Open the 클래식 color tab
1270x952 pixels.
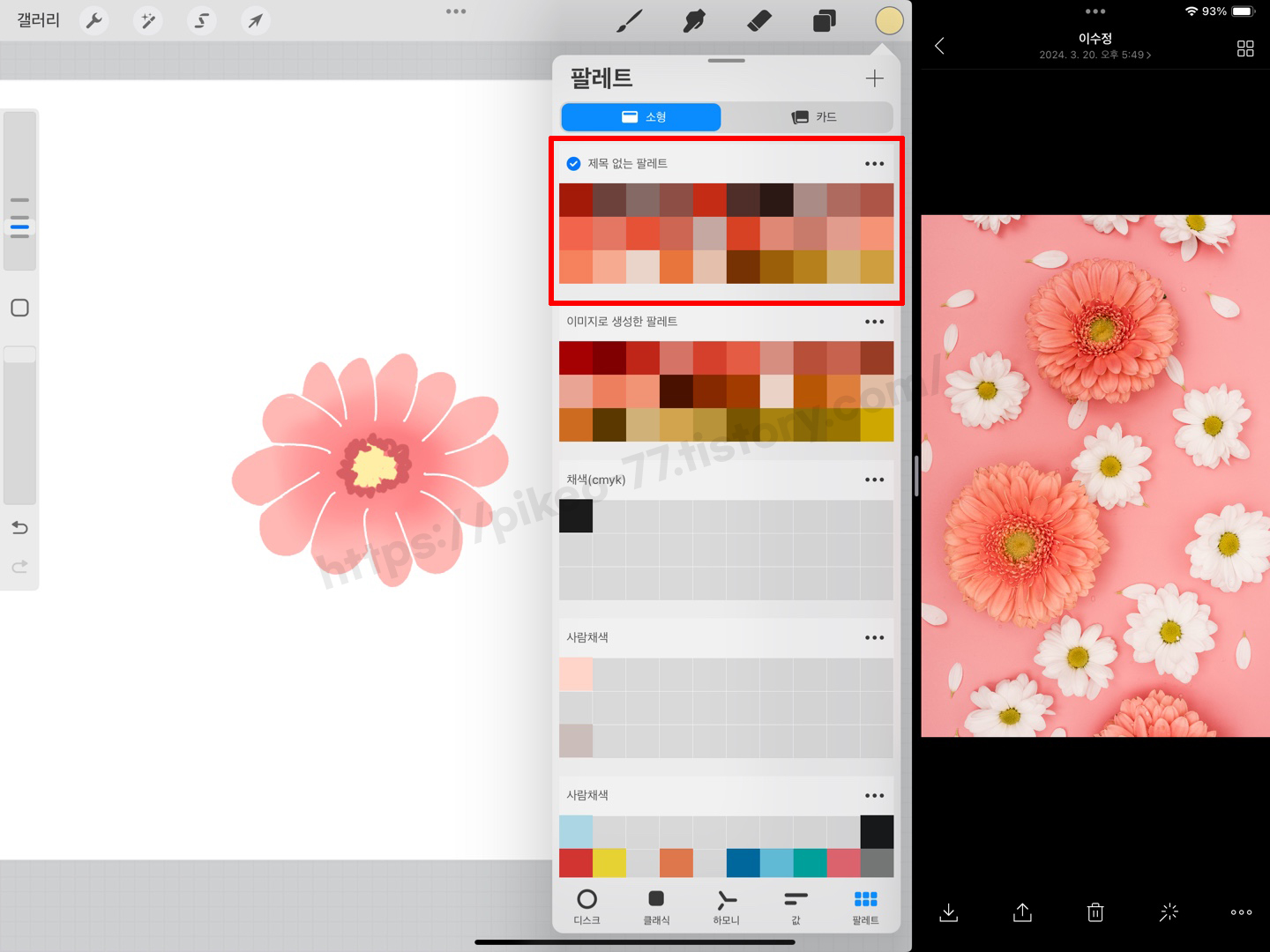tap(656, 906)
